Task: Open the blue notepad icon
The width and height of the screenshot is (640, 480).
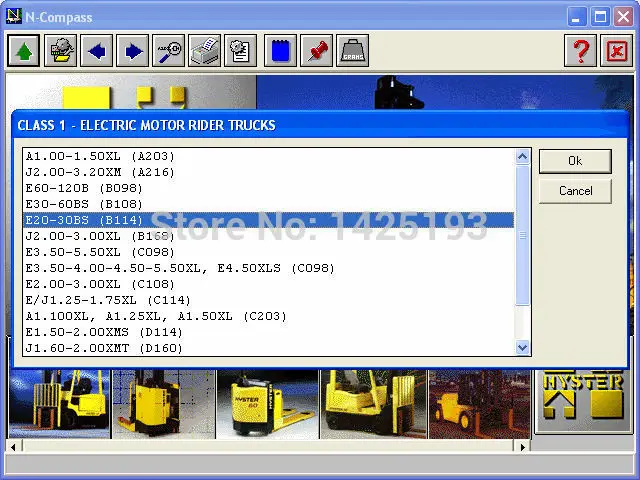Action: (280, 51)
